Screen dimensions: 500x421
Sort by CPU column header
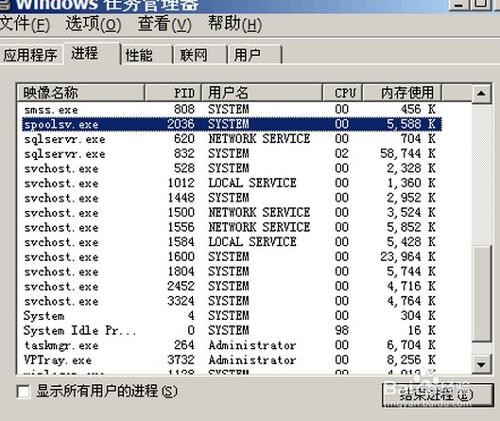tap(342, 92)
